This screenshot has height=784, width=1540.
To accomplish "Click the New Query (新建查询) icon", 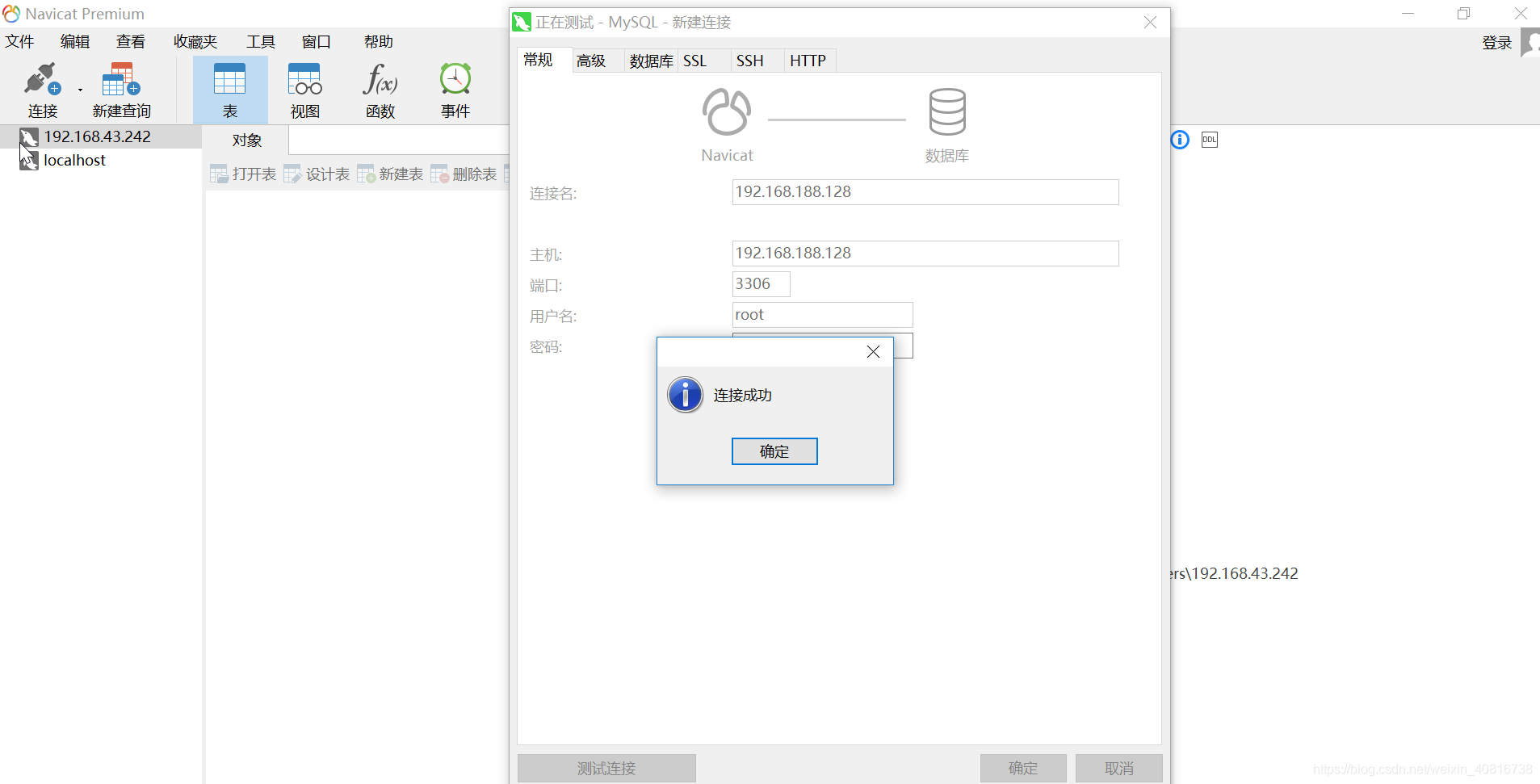I will pos(121,89).
